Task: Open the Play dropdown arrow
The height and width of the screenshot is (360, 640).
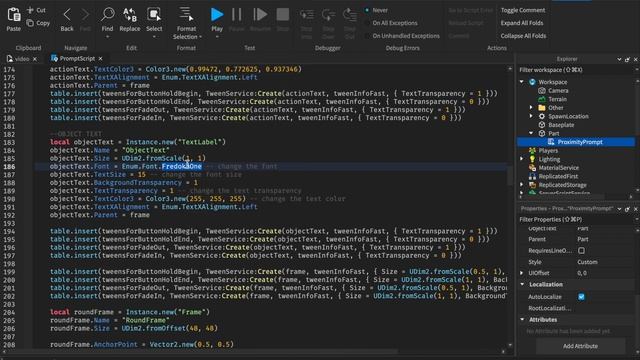Action: (x=217, y=37)
